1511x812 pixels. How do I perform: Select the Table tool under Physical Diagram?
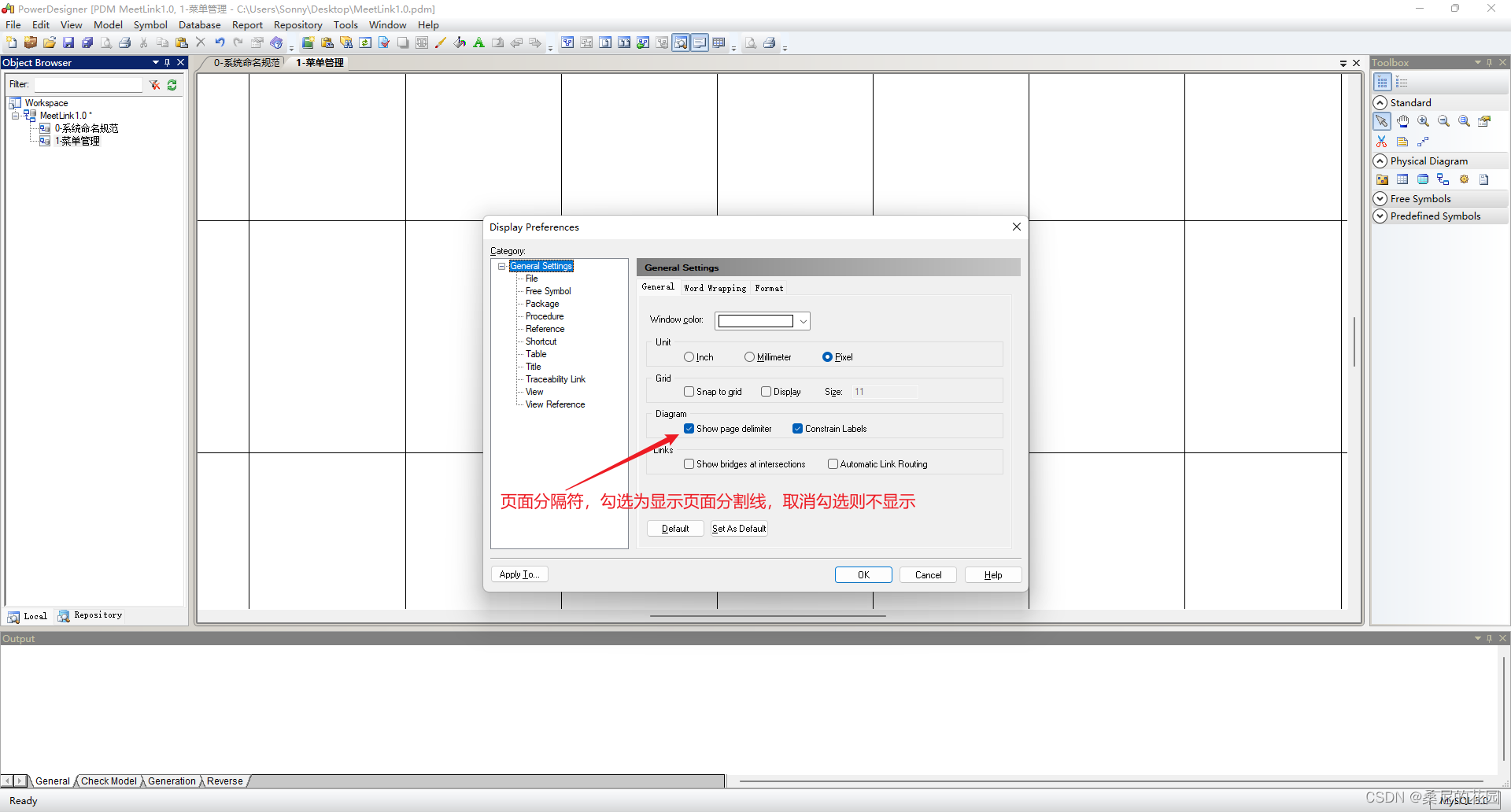(1403, 179)
